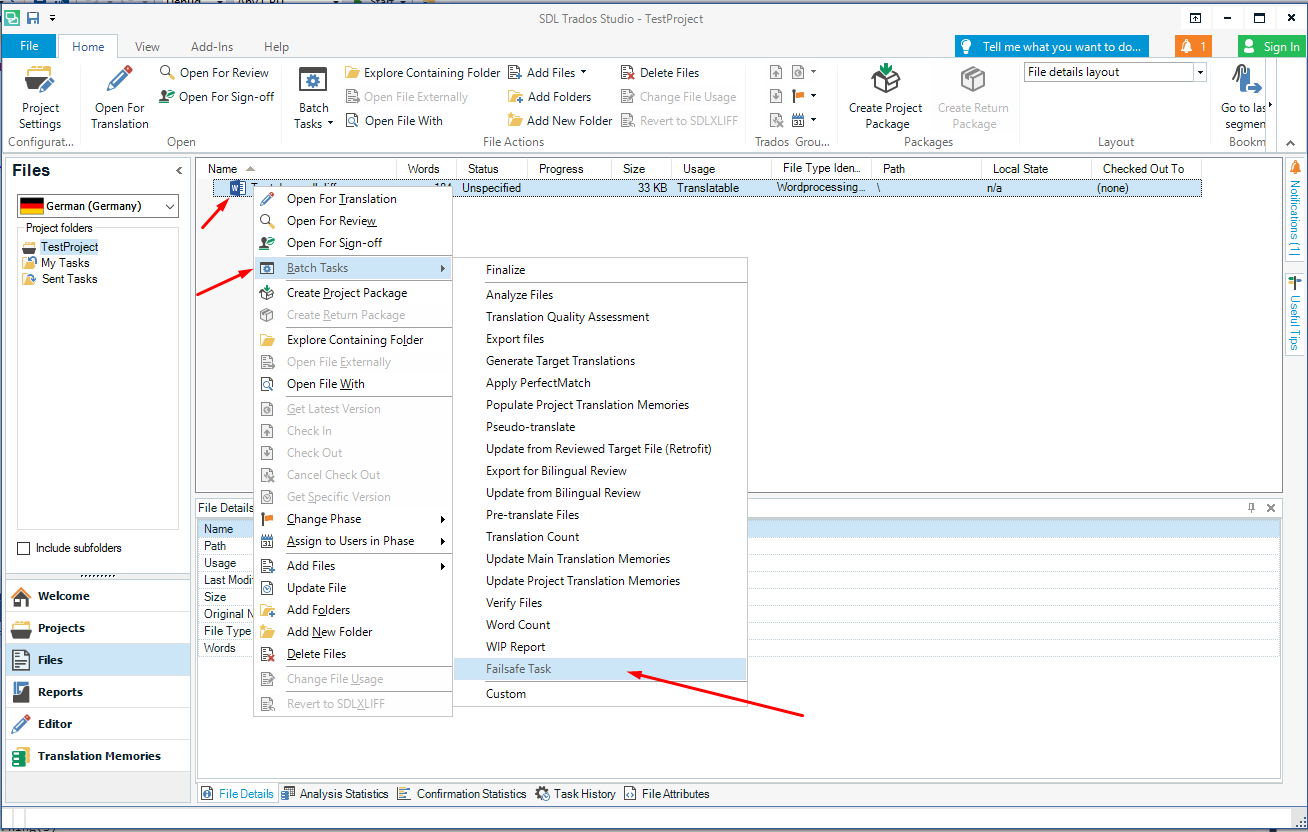Go to the Welcome view
This screenshot has width=1308, height=832.
click(97, 596)
